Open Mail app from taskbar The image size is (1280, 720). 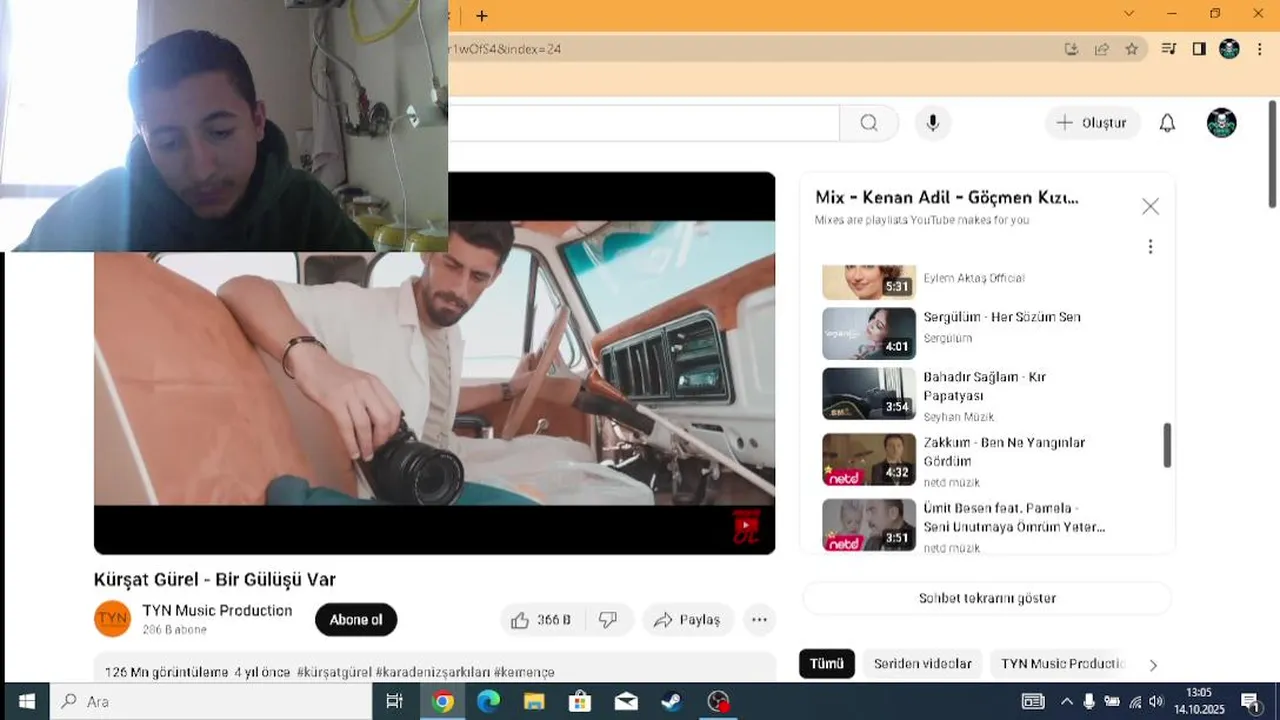point(626,702)
